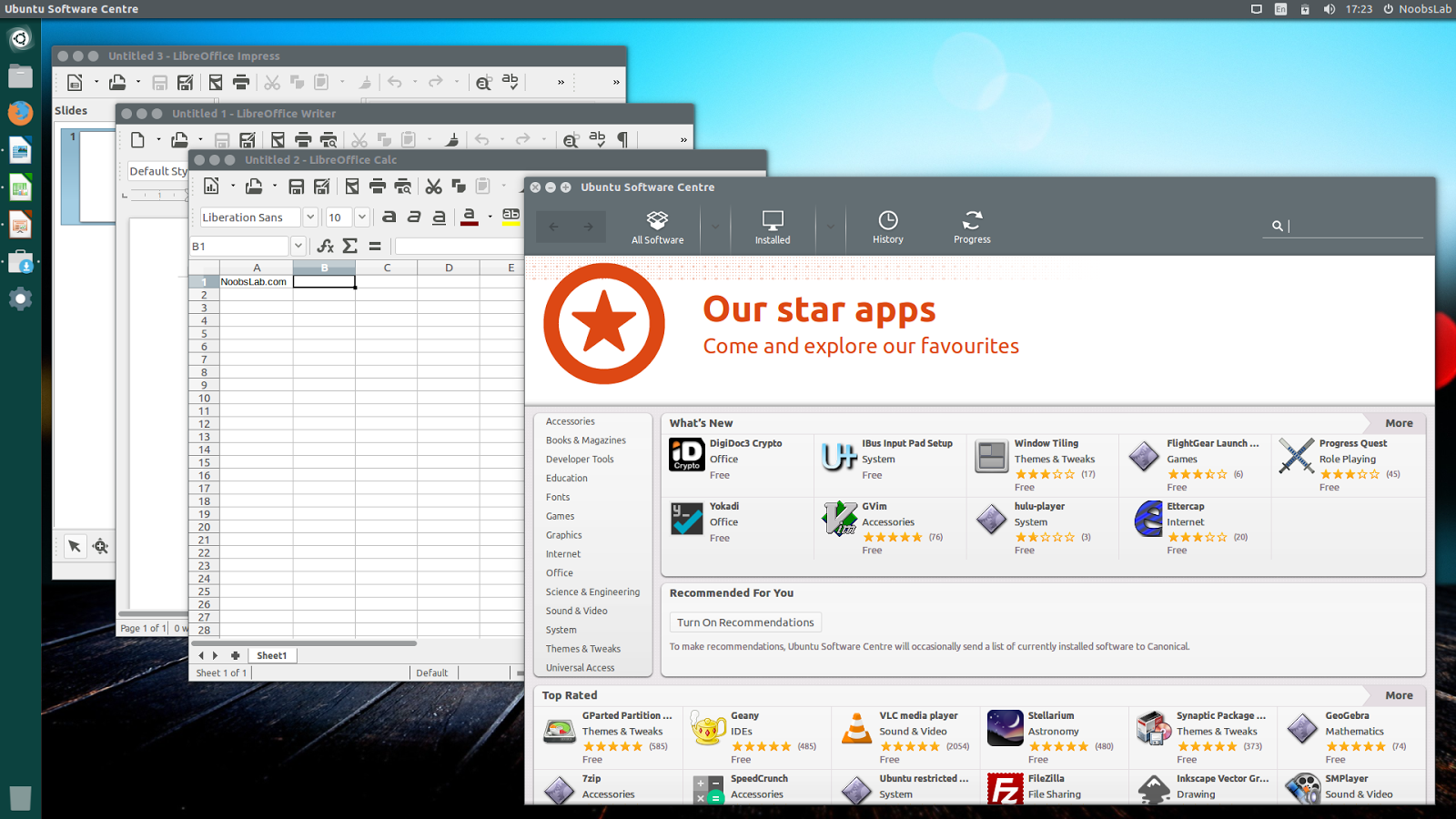This screenshot has height=819, width=1456.
Task: Select the arrow Select tool in Impress
Action: (x=75, y=546)
